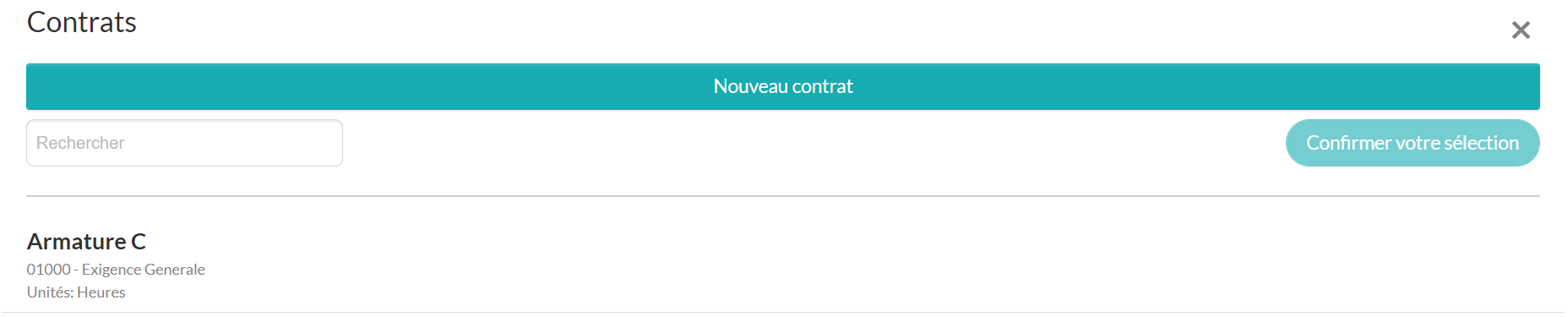Screen dimensions: 1568x317
Task: Click the Nouveau contrat button
Action: [x=783, y=86]
